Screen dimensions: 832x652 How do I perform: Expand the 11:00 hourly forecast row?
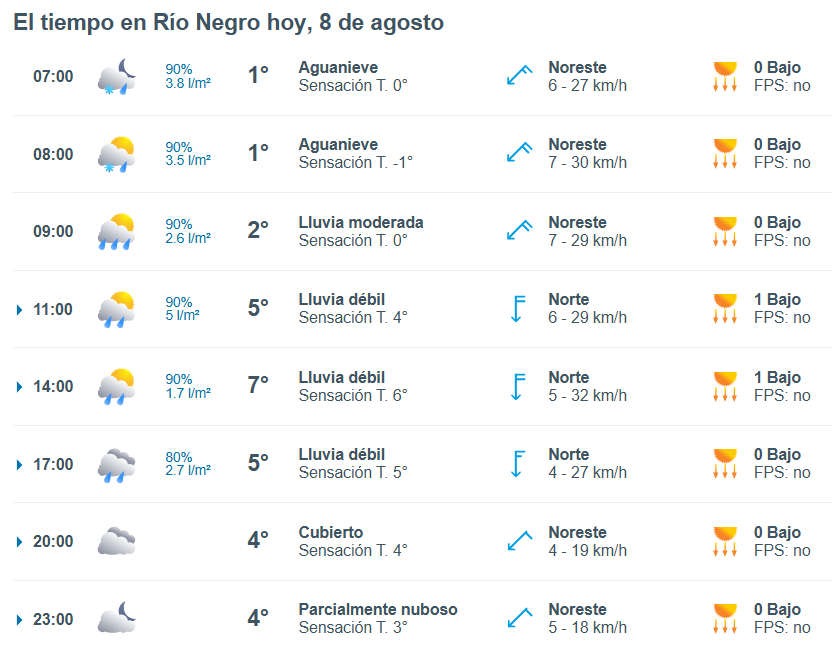click(x=20, y=310)
